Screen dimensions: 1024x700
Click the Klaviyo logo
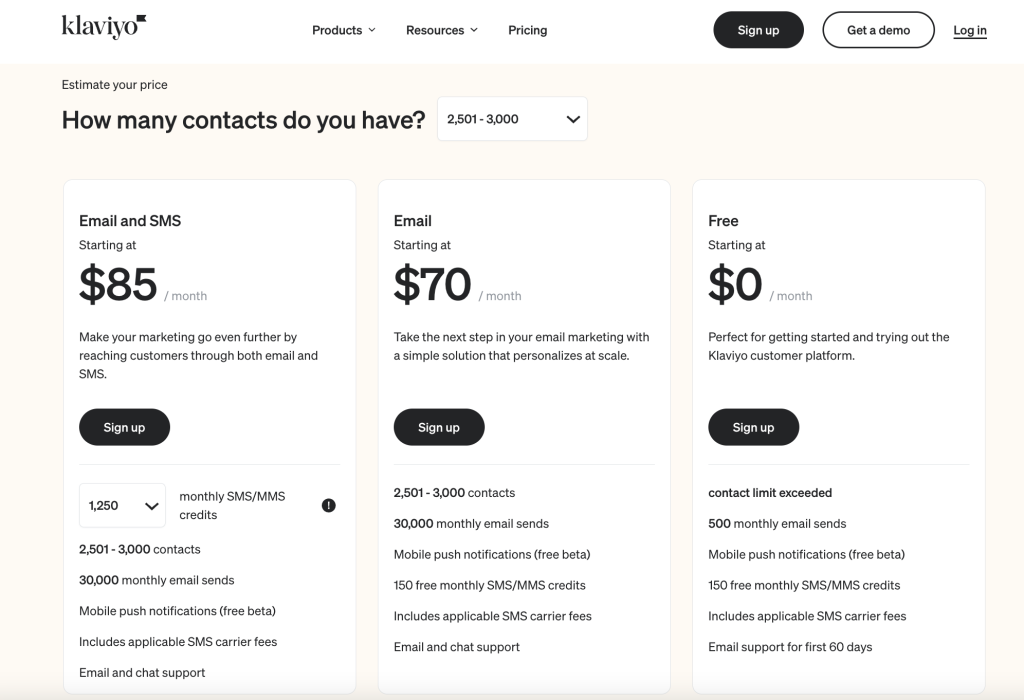click(x=104, y=28)
